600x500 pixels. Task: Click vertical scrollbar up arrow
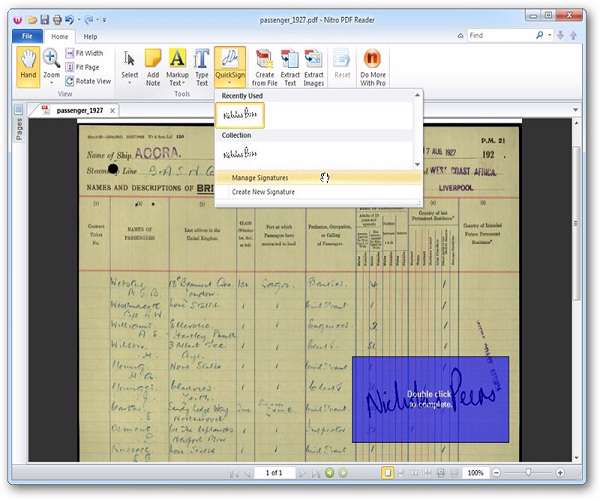click(576, 123)
